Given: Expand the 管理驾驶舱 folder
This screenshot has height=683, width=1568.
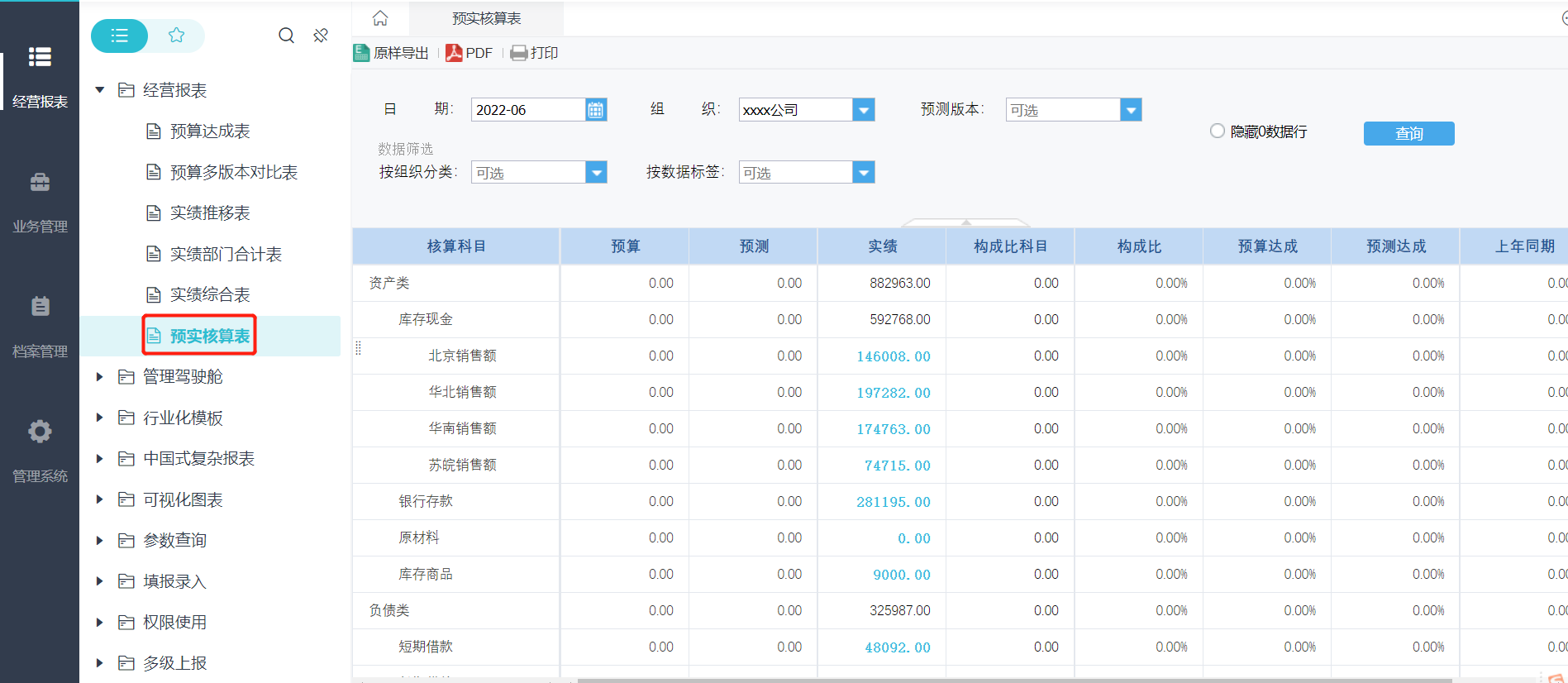Looking at the screenshot, I should coord(99,377).
